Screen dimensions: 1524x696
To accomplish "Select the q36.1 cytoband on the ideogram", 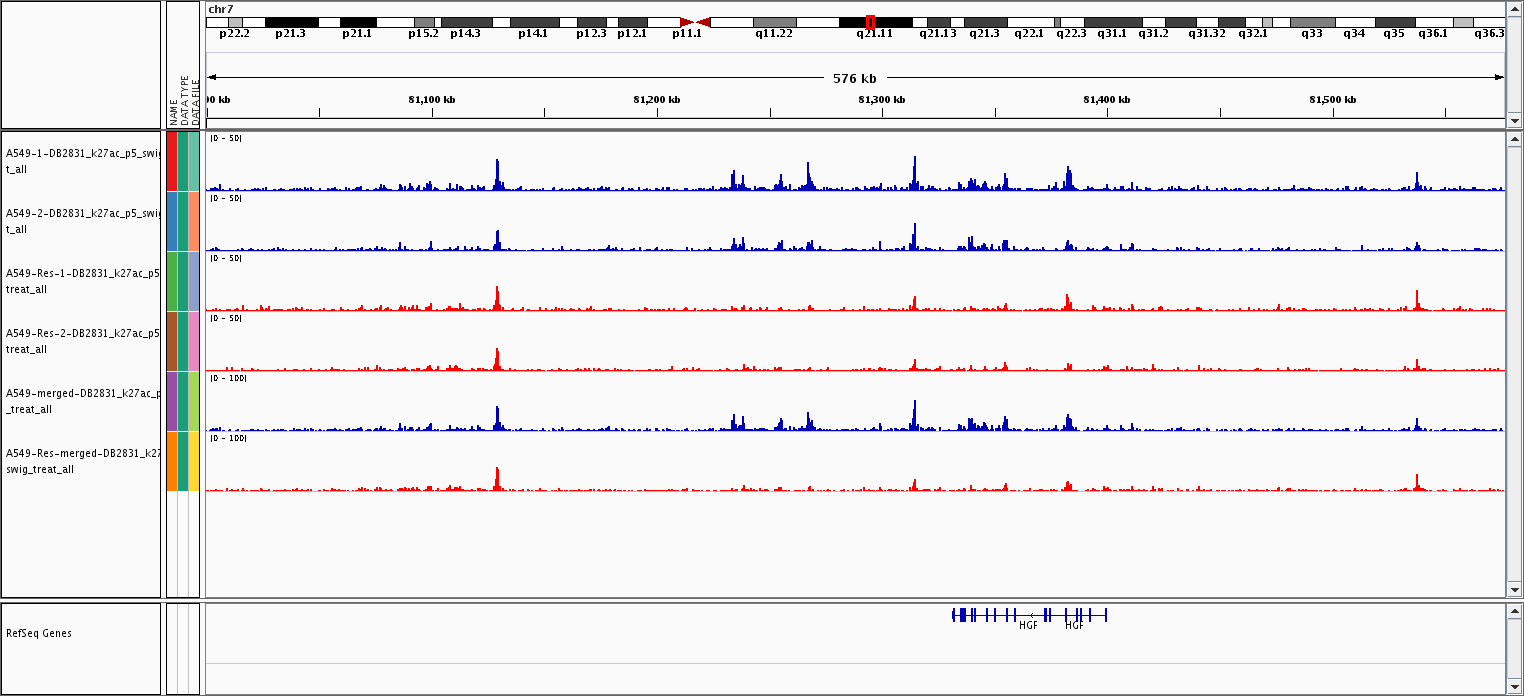I will (x=1431, y=22).
